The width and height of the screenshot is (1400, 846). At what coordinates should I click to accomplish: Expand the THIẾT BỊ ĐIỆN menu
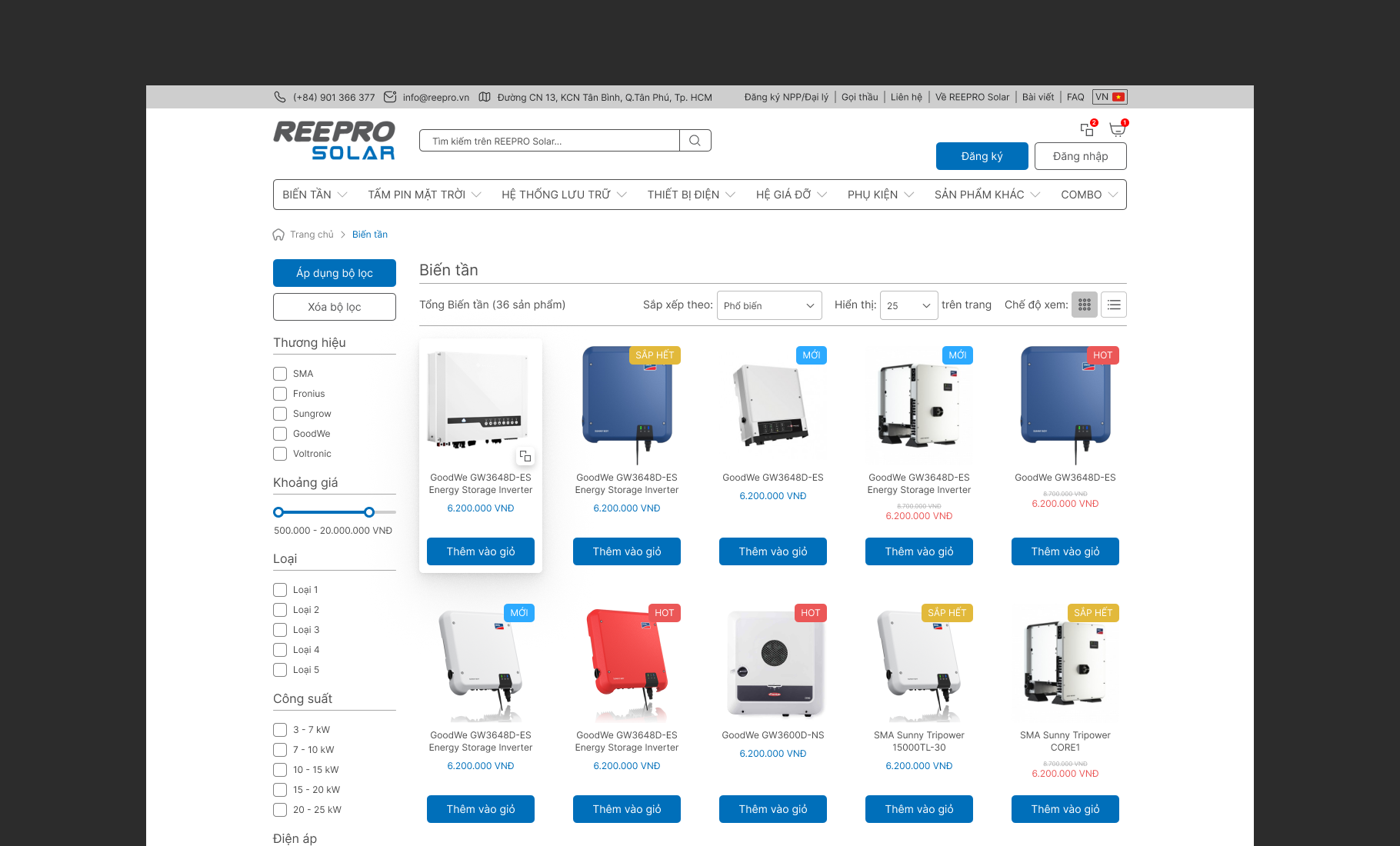[692, 195]
